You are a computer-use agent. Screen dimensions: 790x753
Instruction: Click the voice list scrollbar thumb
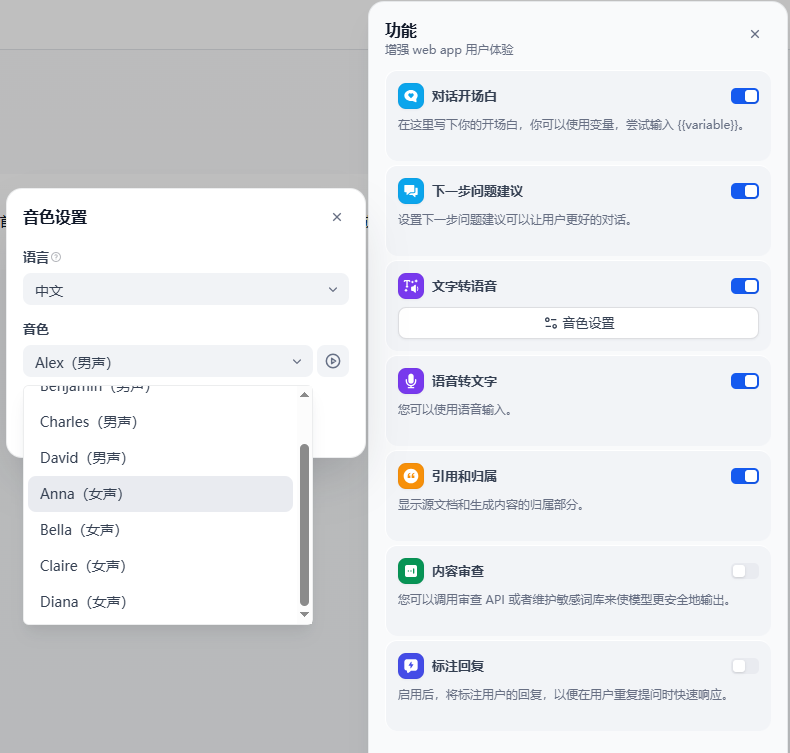tap(304, 524)
